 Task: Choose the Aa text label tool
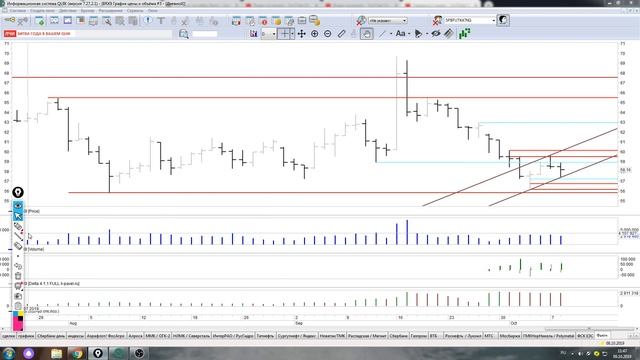click(x=400, y=33)
